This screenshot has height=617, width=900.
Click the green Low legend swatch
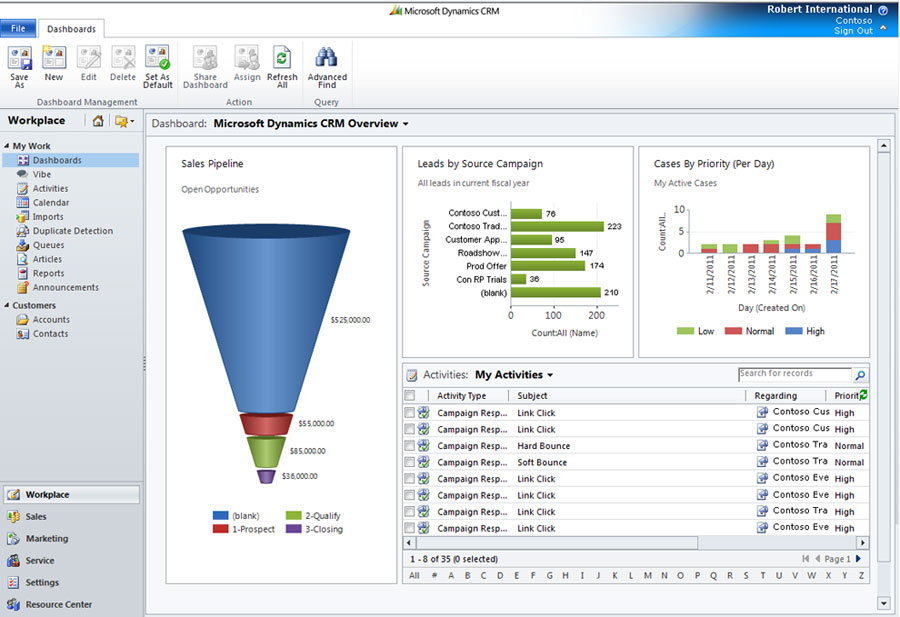(685, 331)
